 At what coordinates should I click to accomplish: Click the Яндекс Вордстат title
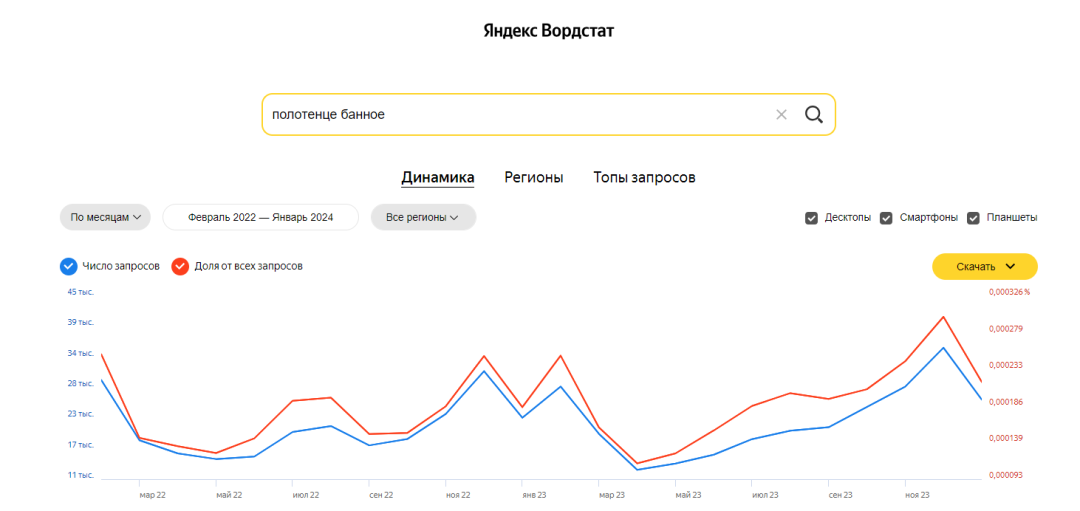click(x=548, y=32)
